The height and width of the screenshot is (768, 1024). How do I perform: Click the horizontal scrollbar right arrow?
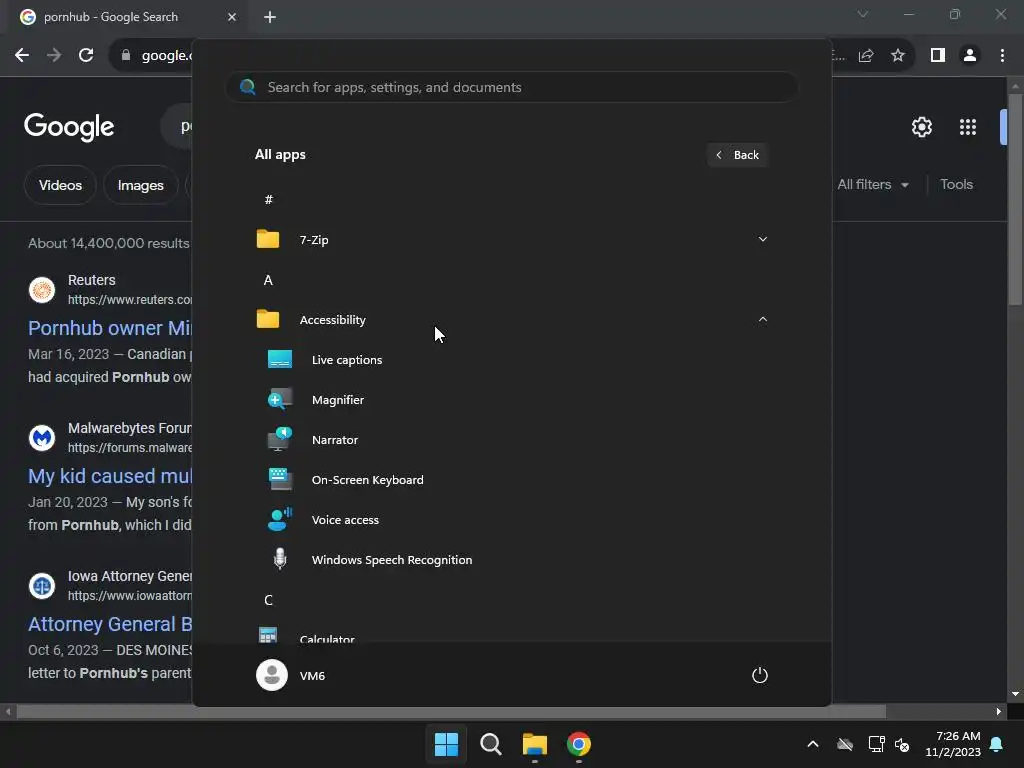pos(999,712)
